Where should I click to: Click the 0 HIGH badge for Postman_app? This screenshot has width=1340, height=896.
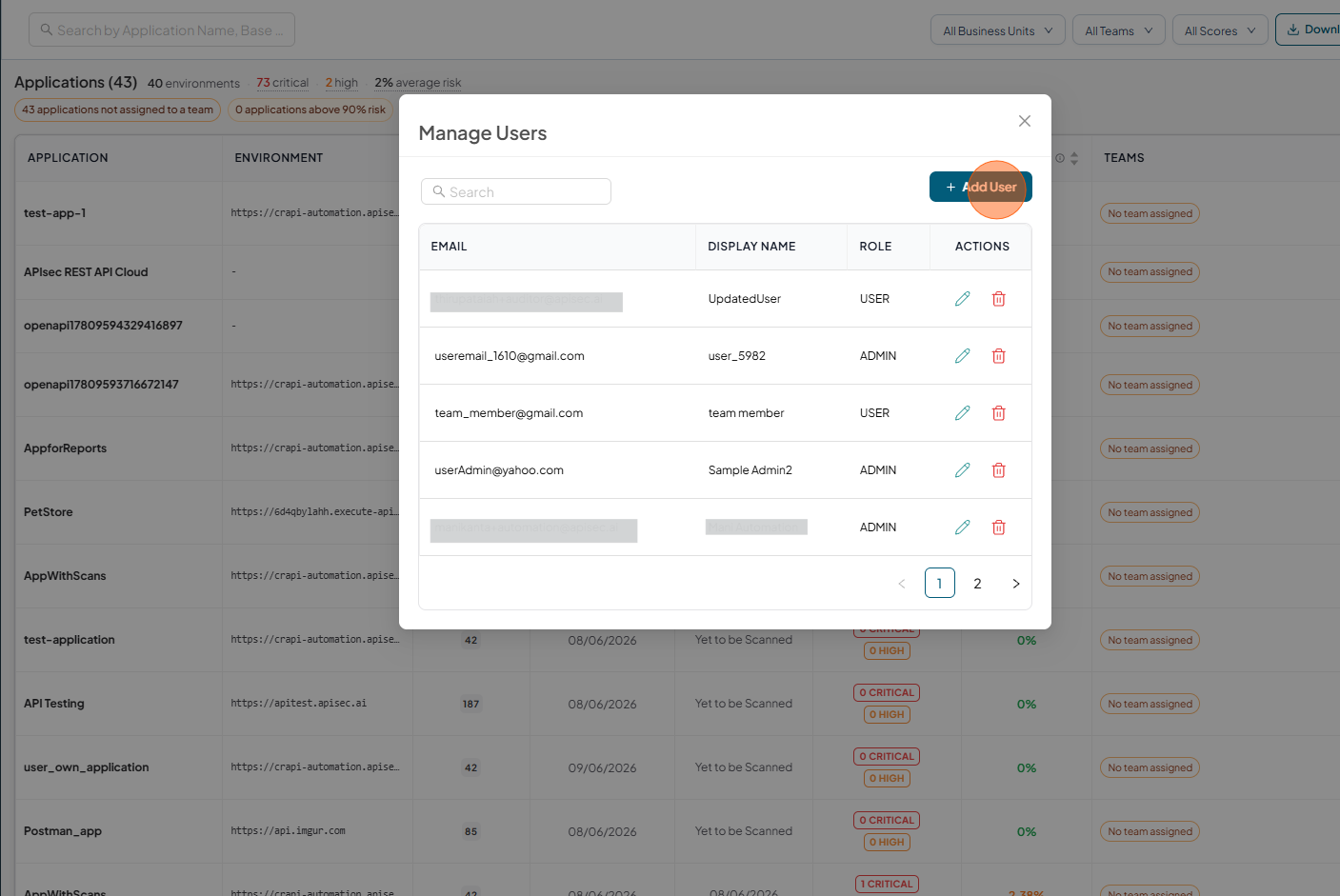tap(887, 843)
